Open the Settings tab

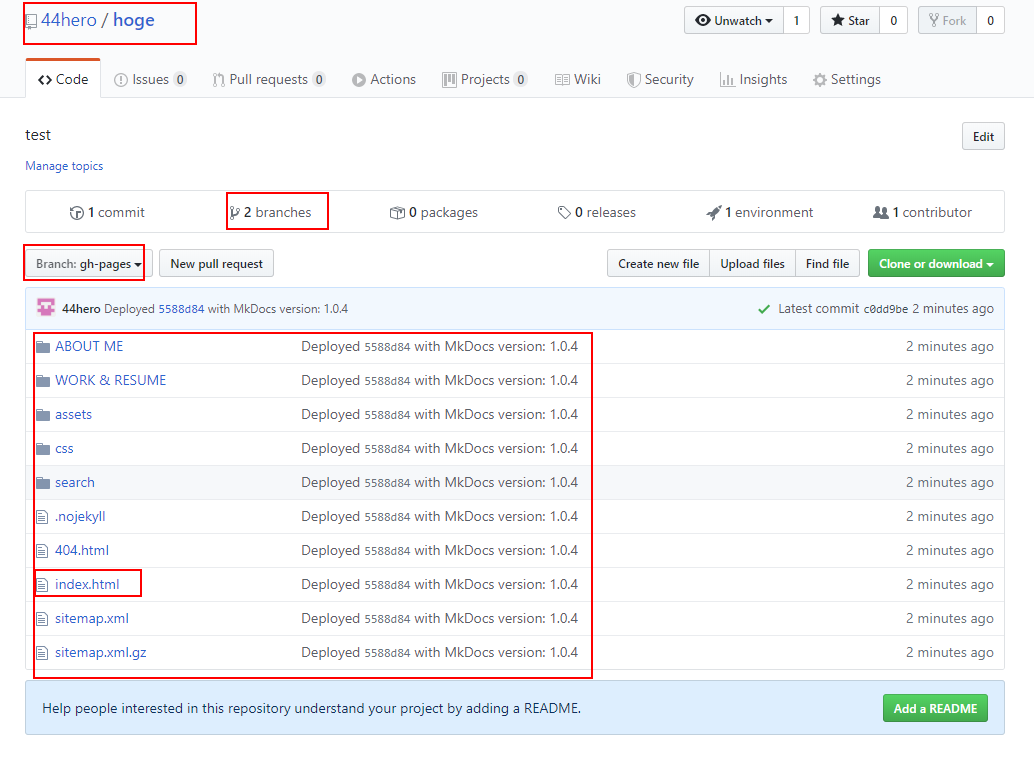847,79
